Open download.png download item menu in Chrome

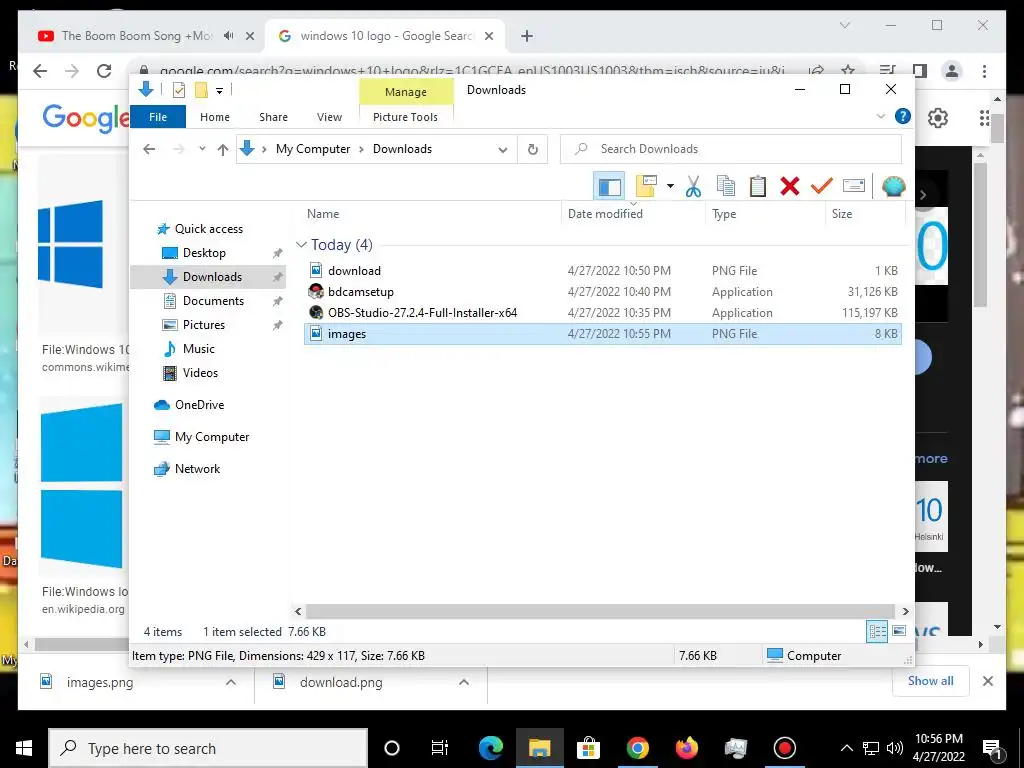click(x=464, y=682)
